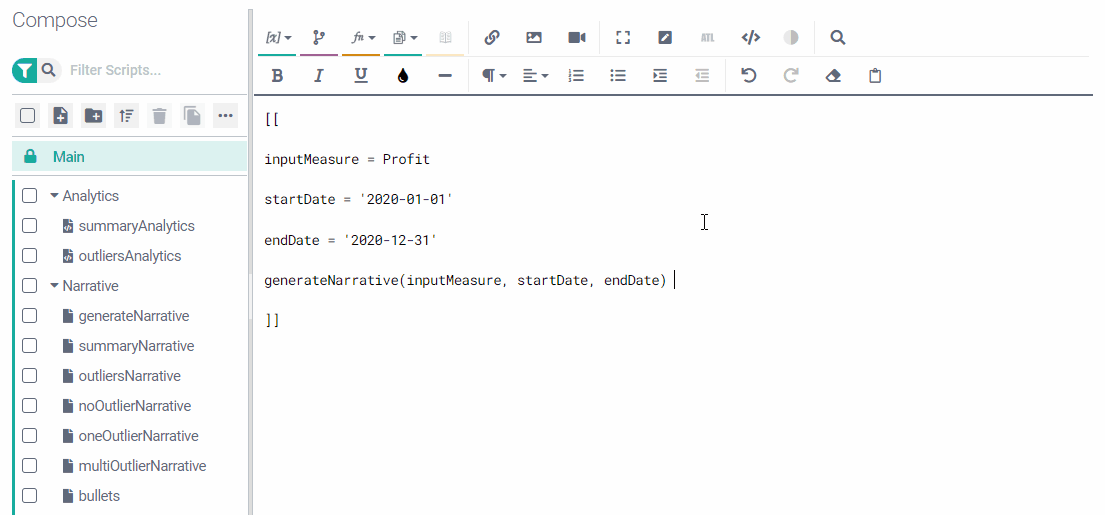Viewport: 1105px width, 515px height.
Task: Tick the select-all scripts checkbox
Action: tap(27, 116)
